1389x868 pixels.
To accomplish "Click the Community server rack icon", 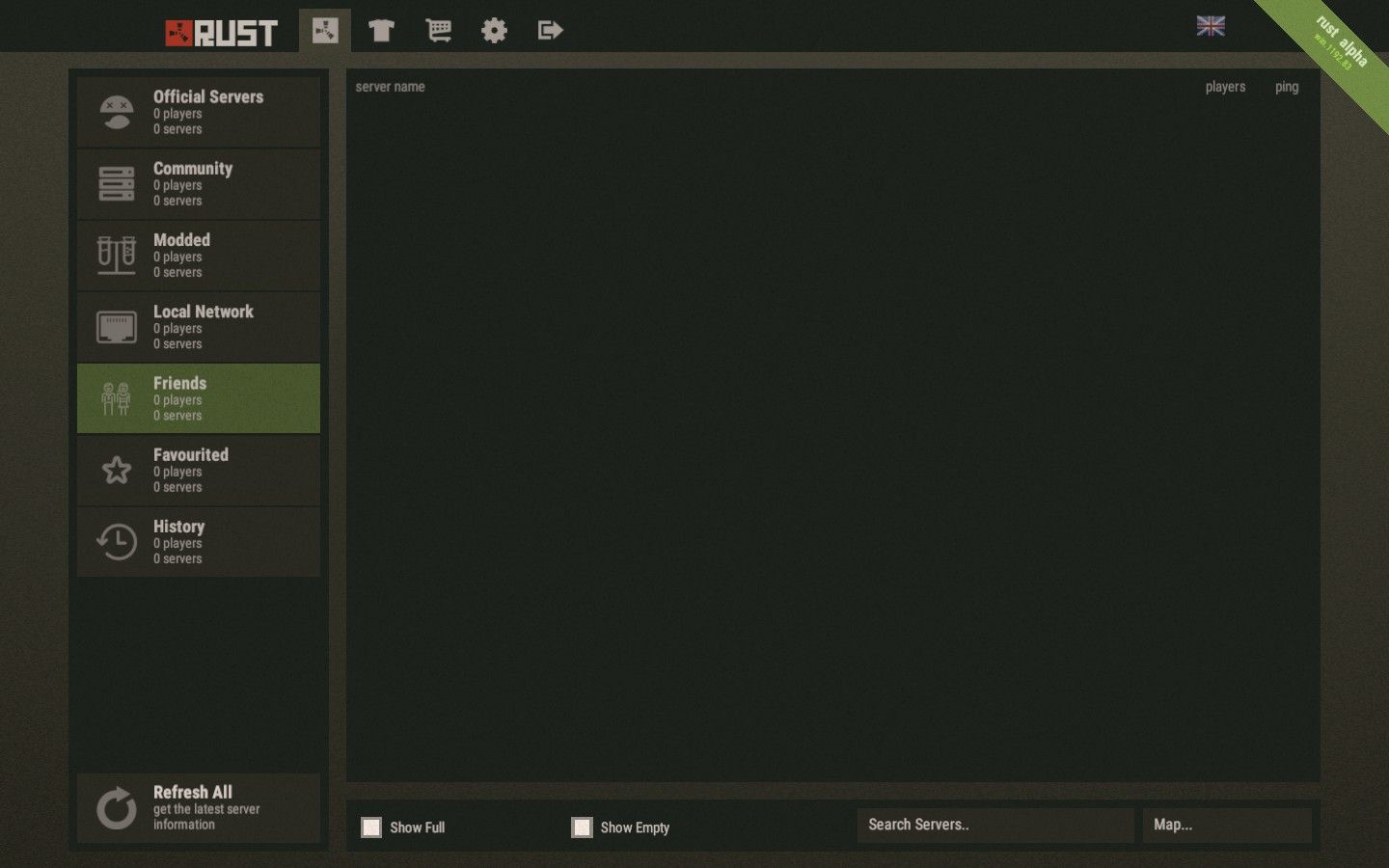I will [117, 184].
